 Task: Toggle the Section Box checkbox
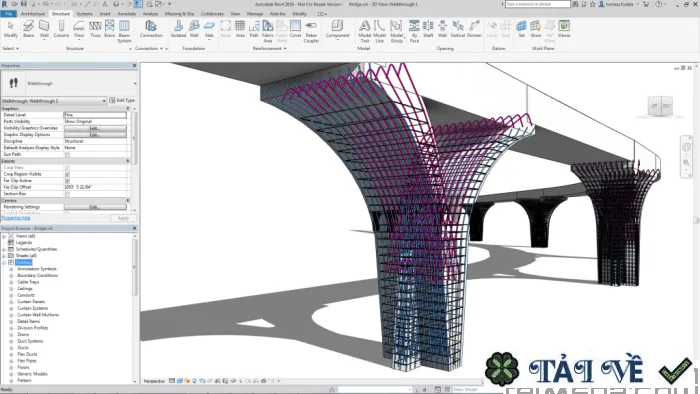pyautogui.click(x=67, y=194)
